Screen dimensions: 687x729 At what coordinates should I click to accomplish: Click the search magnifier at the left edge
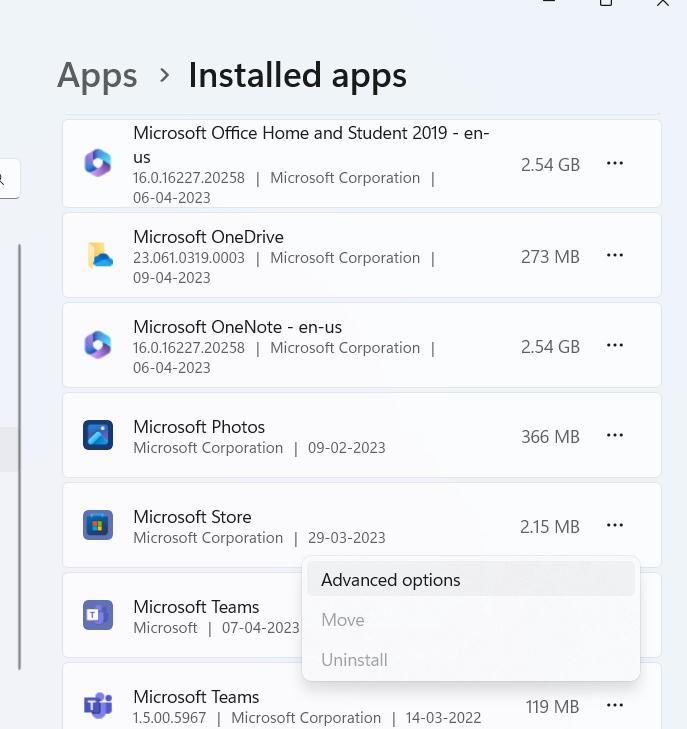3,179
